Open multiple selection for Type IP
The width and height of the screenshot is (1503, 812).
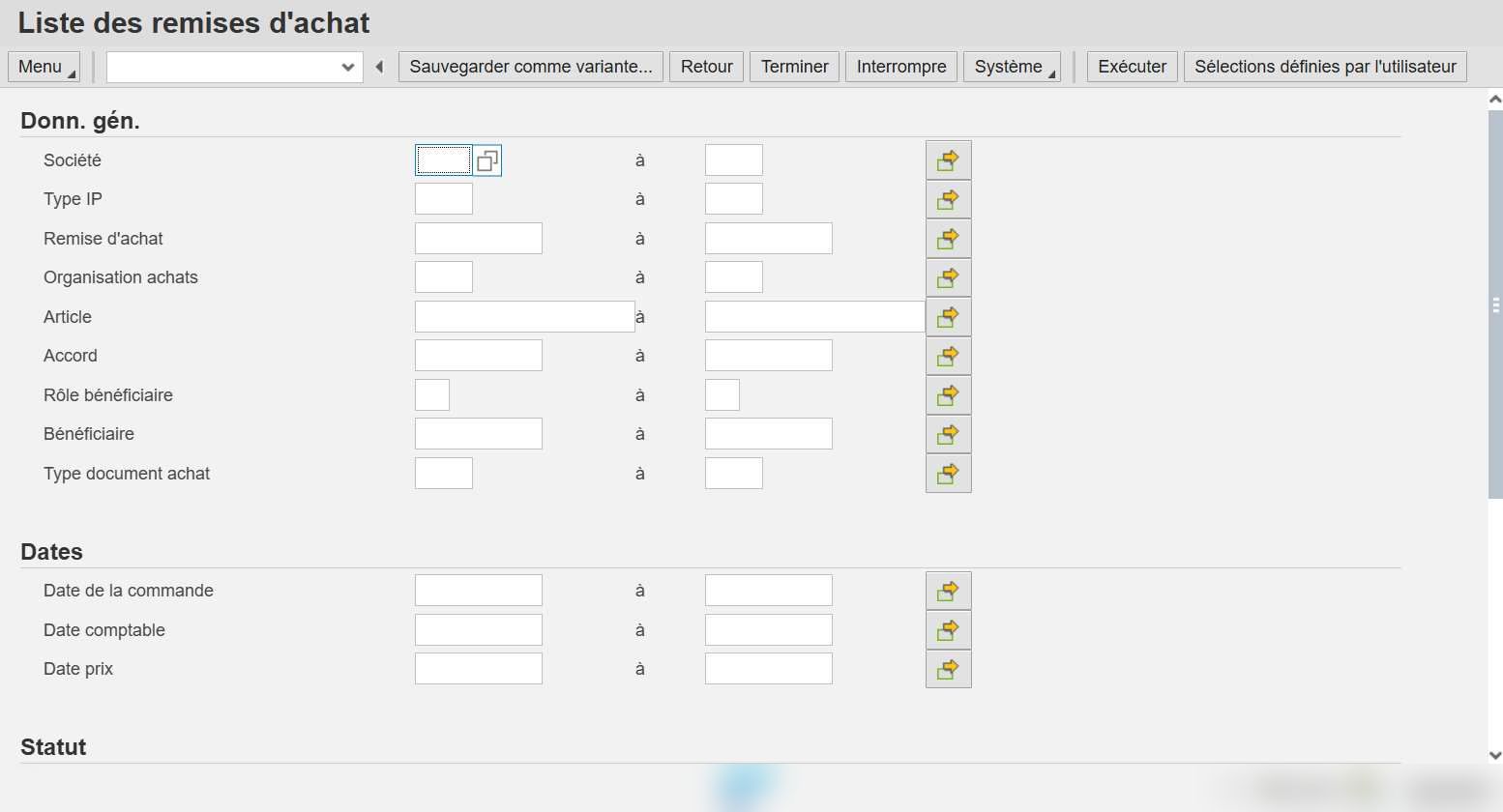click(948, 199)
